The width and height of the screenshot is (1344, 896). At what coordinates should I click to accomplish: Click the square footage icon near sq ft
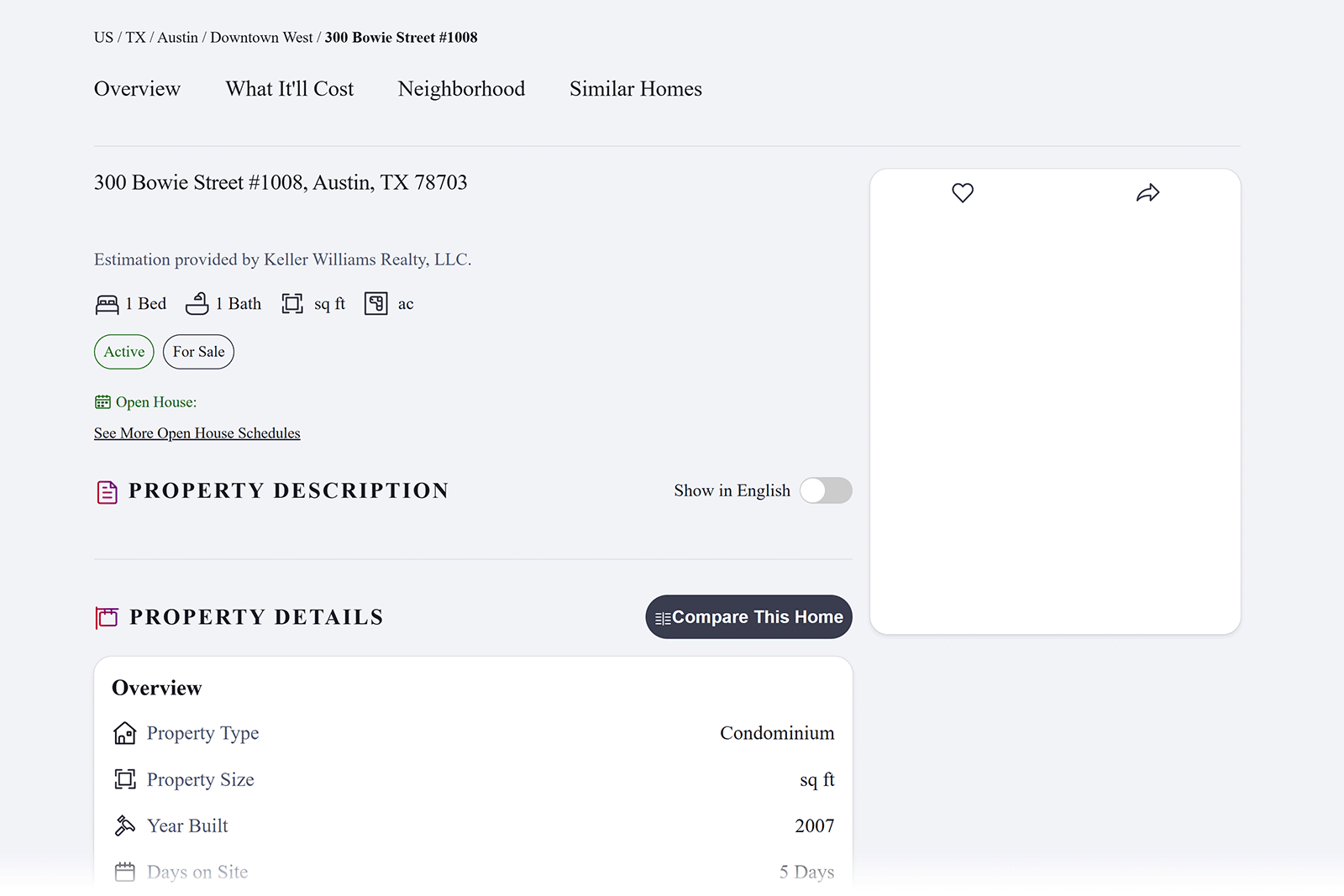pyautogui.click(x=292, y=303)
